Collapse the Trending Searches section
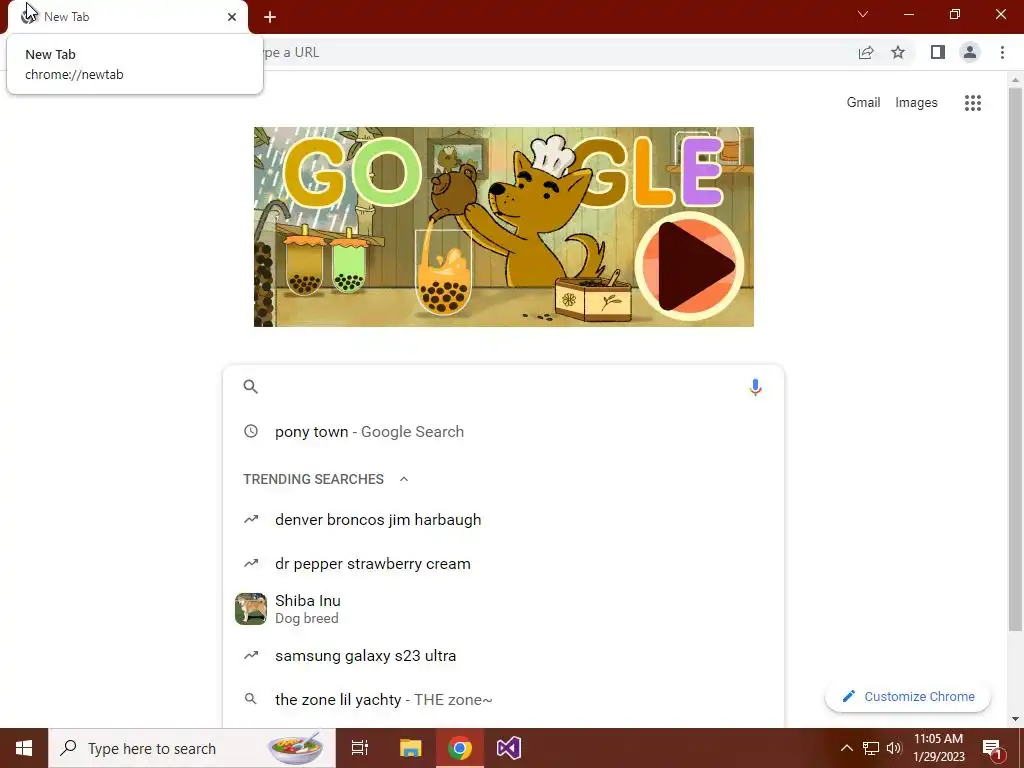This screenshot has width=1024, height=768. (404, 479)
